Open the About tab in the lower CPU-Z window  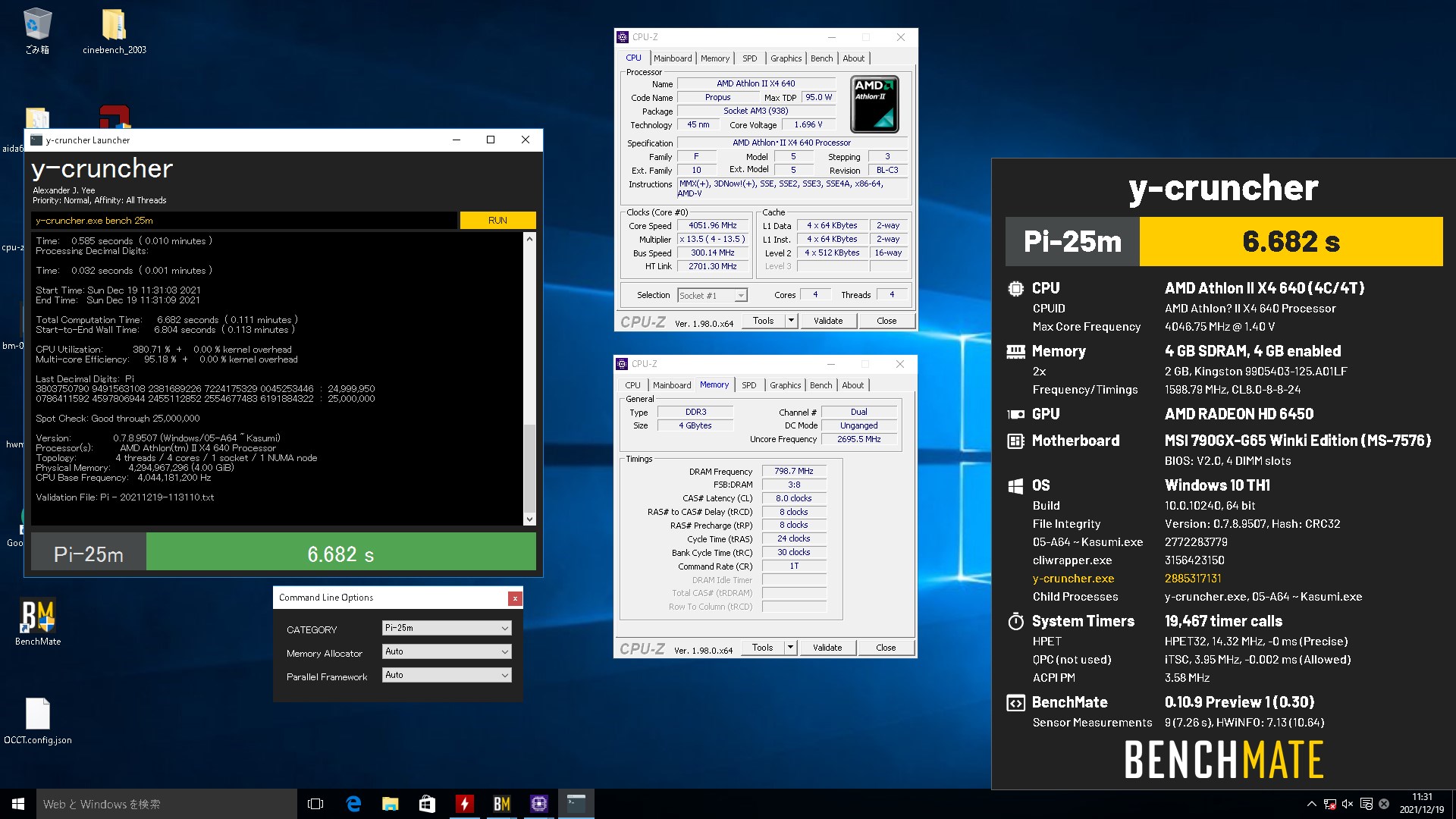point(853,385)
